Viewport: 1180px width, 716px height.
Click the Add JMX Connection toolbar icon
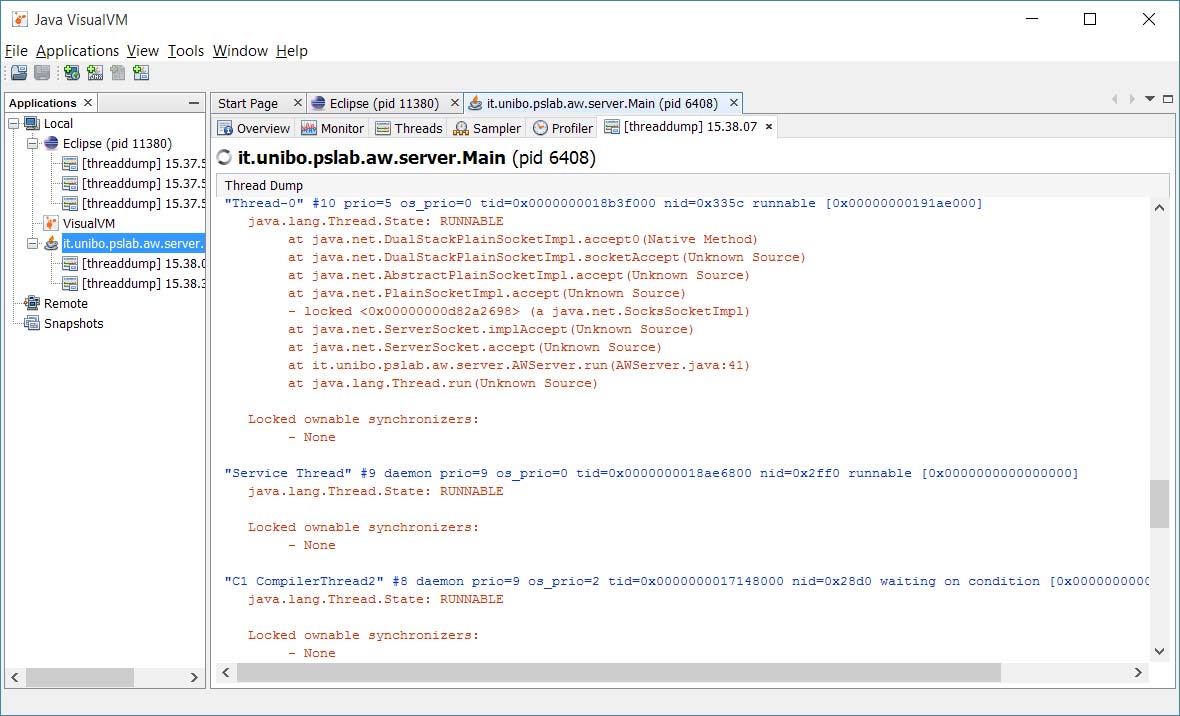pos(95,72)
